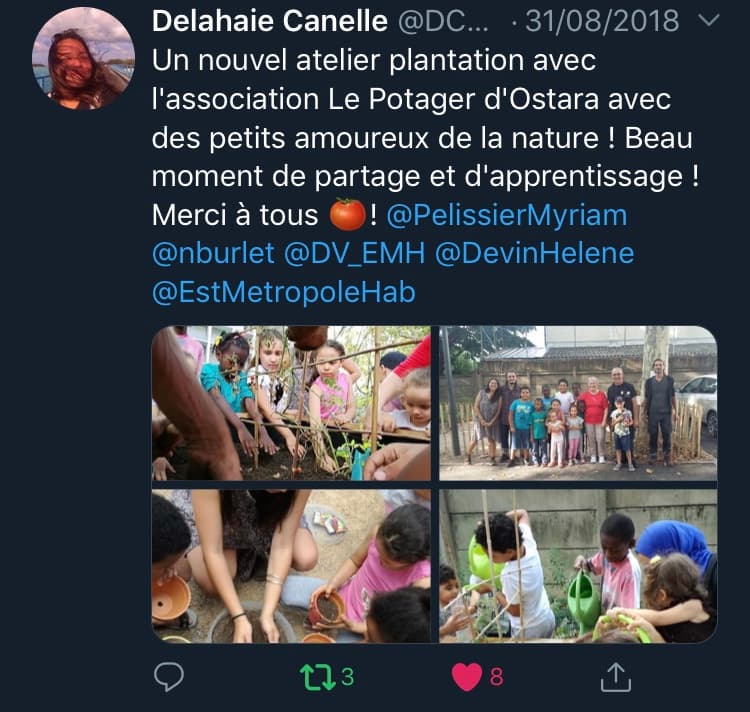750x712 pixels.
Task: Open the @DV_EMH mention
Action: [354, 253]
